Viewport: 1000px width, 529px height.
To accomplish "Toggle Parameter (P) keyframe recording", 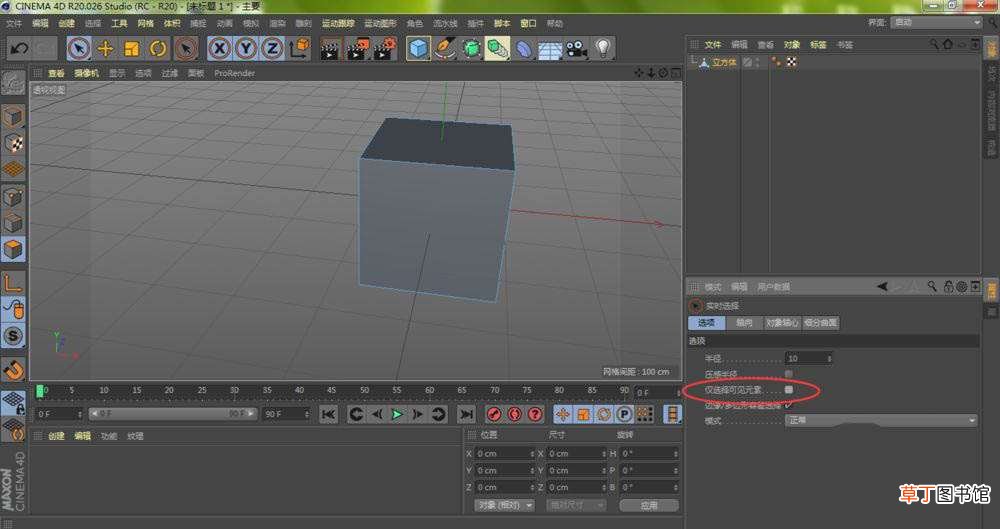I will point(624,414).
